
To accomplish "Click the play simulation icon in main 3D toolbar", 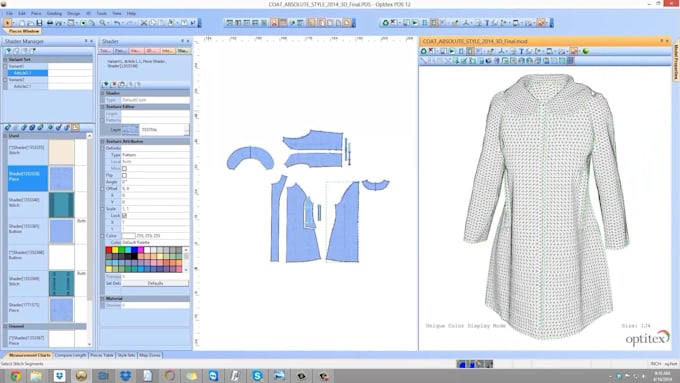I will (x=415, y=23).
